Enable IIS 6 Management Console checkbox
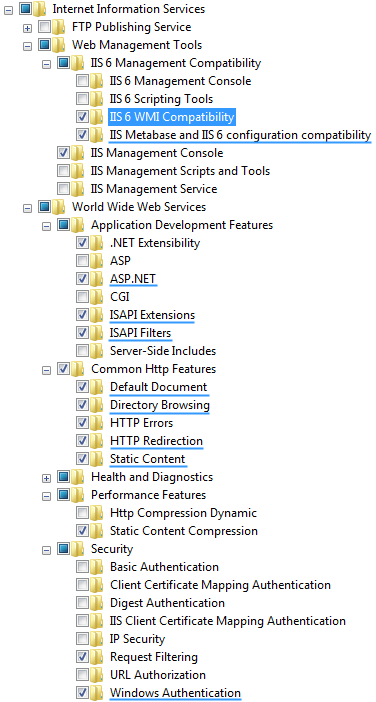Screen dimensions: 376x702 click(82, 81)
